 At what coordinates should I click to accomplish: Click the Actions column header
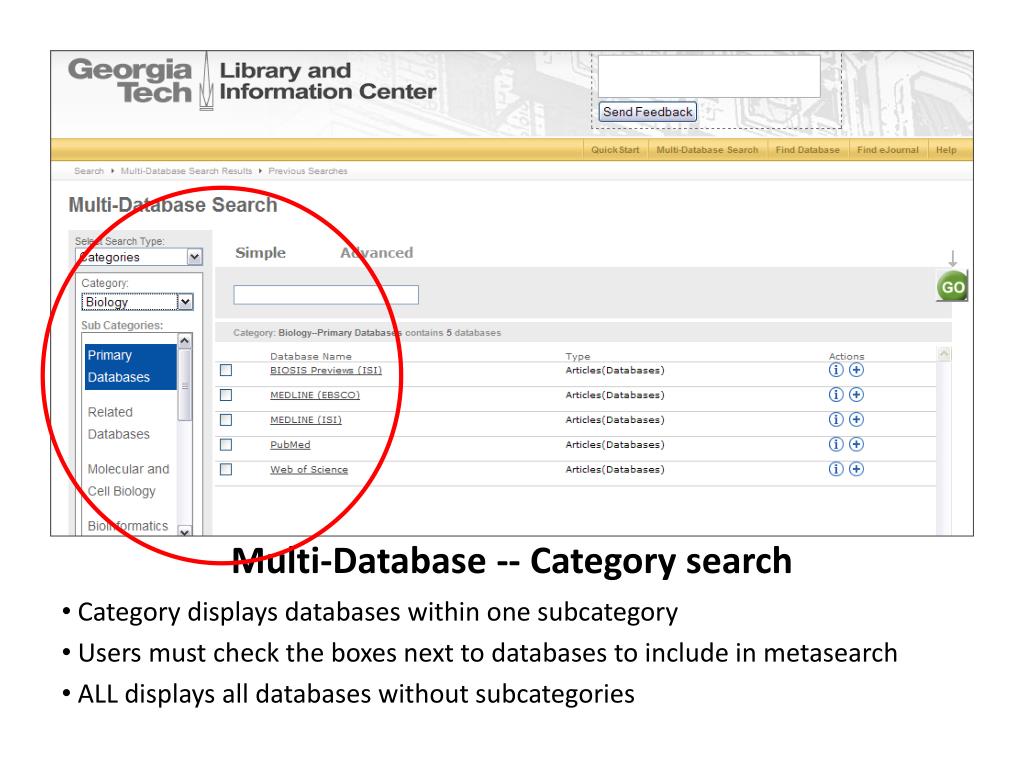(846, 357)
